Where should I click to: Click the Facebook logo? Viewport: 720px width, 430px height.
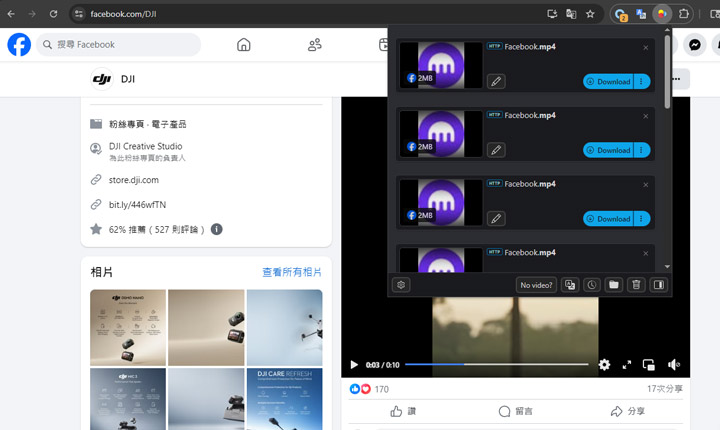pos(19,45)
